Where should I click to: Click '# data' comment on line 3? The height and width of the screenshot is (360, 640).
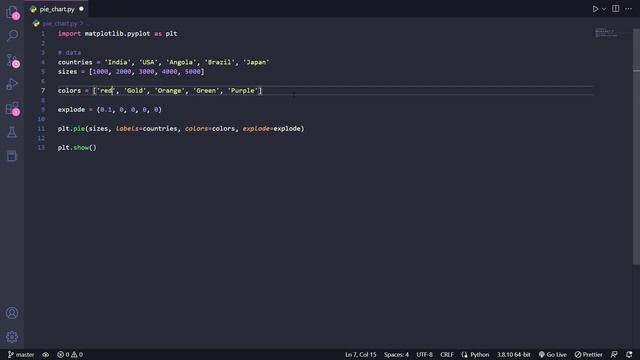[x=69, y=53]
